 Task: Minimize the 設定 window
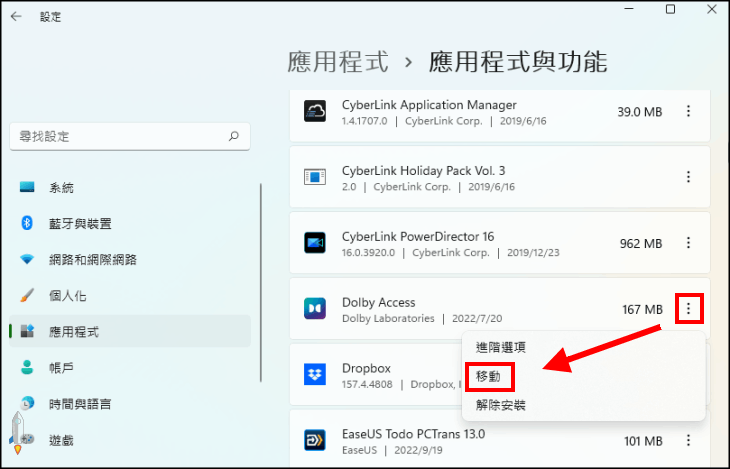click(x=629, y=9)
